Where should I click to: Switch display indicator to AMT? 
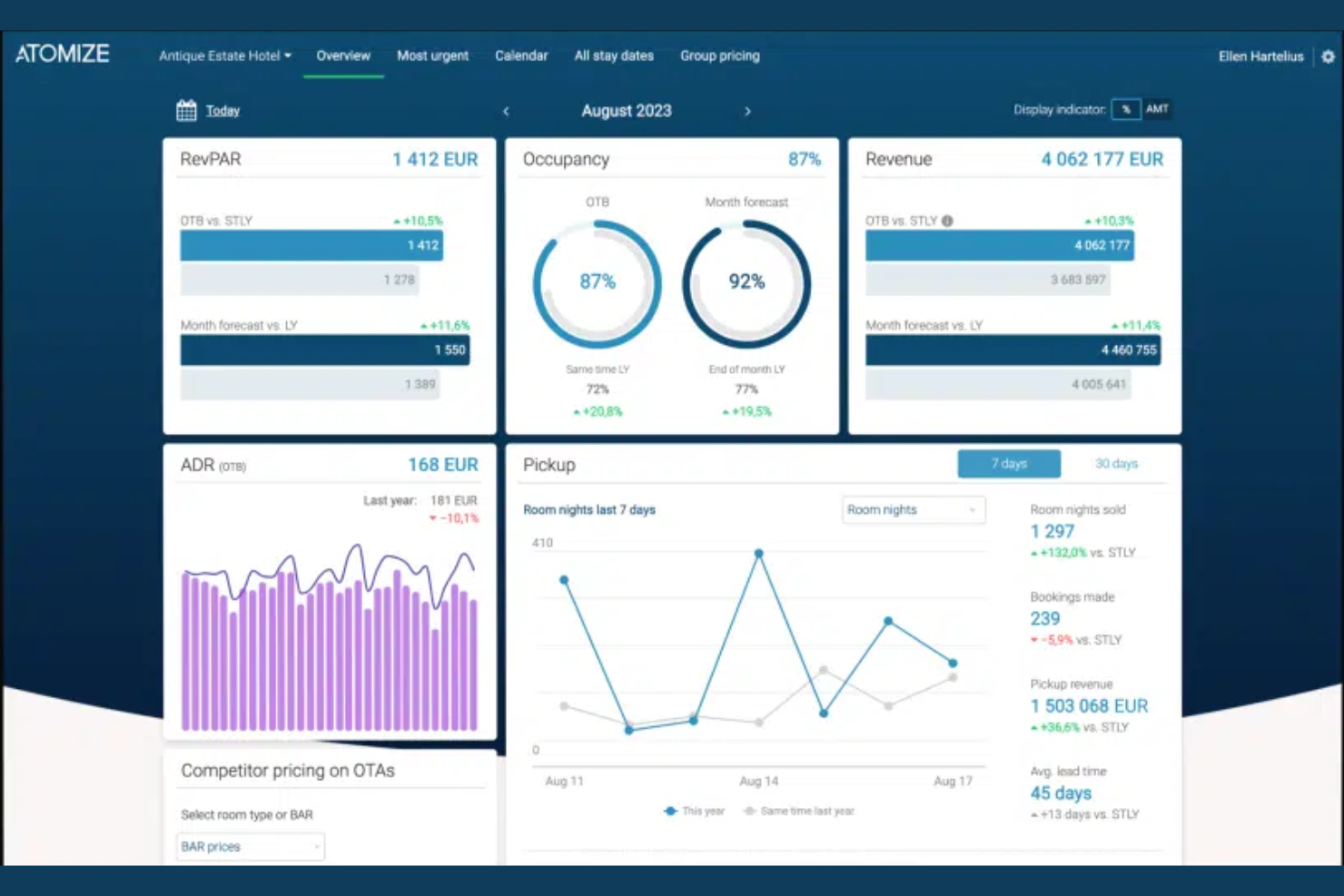click(x=1159, y=109)
